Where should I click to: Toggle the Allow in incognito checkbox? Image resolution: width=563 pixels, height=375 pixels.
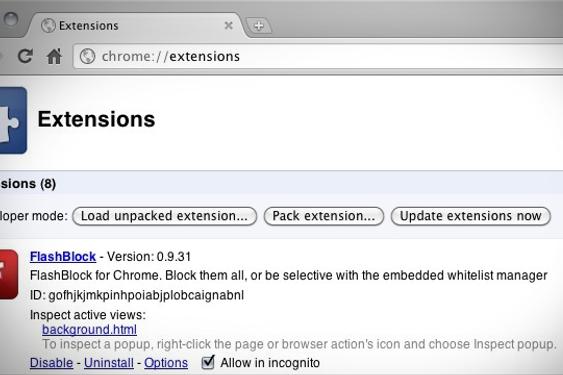point(208,362)
